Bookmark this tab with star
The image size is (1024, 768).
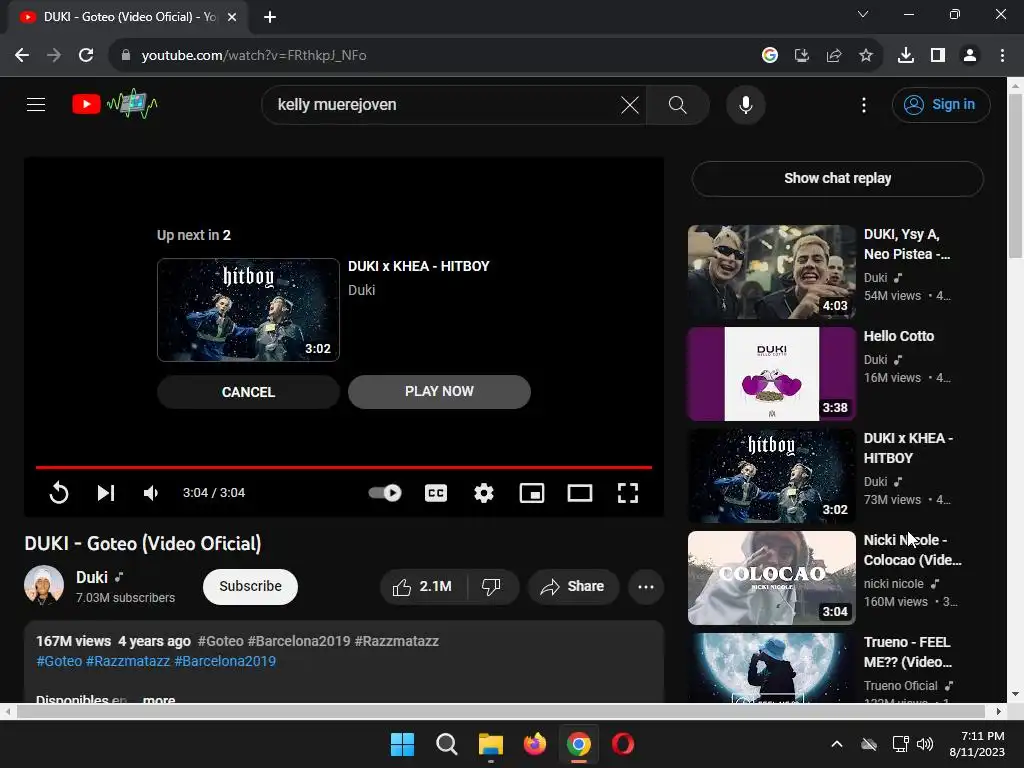tap(865, 56)
